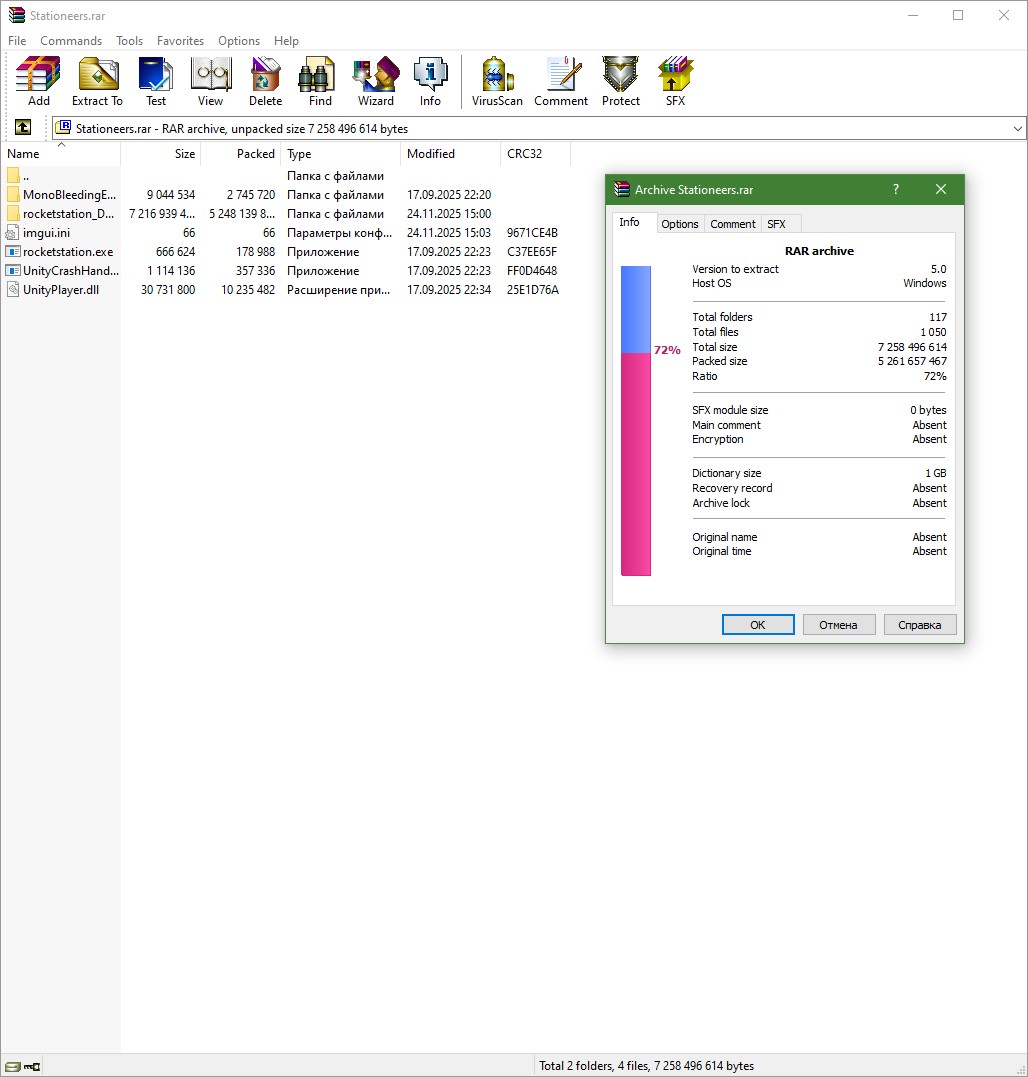Screen dimensions: 1028x1077
Task: Click the Delete toolbar icon
Action: [265, 81]
